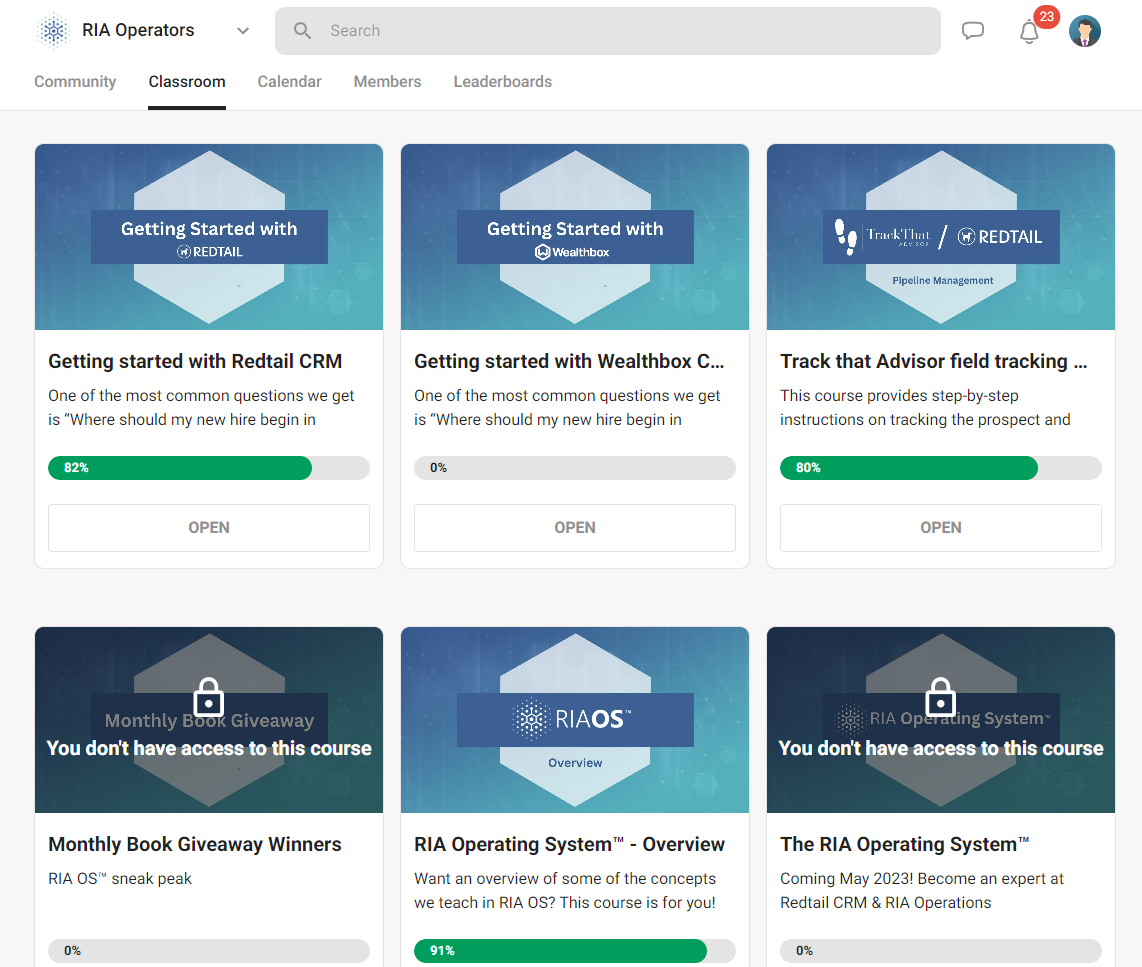Open your profile avatar
The image size is (1142, 967).
1084,30
